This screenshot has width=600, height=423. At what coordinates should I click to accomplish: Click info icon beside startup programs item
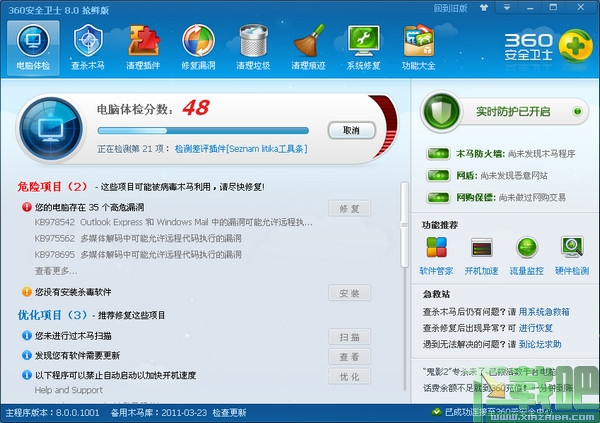(27, 375)
